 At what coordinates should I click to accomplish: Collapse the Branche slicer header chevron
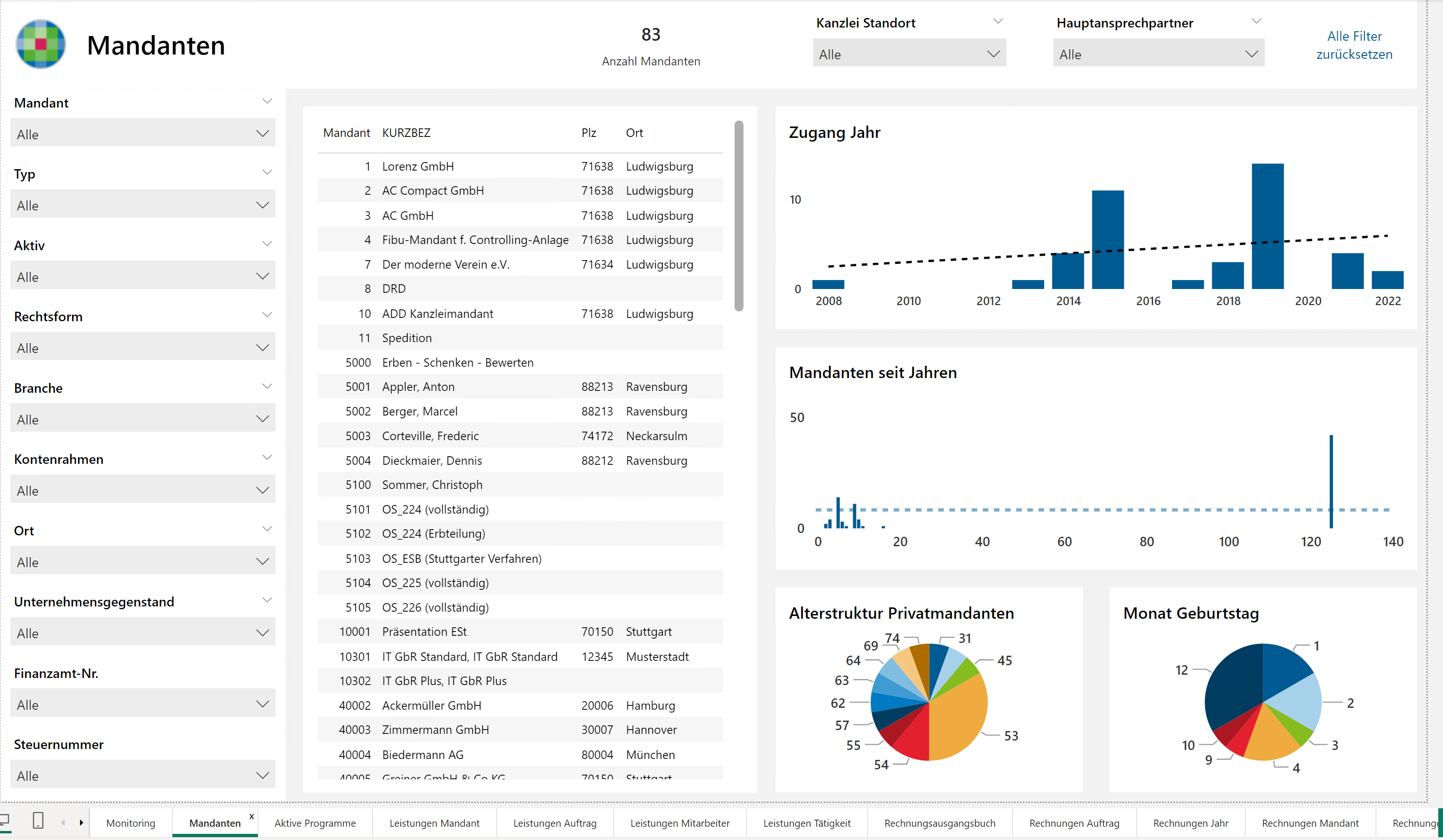tap(267, 387)
